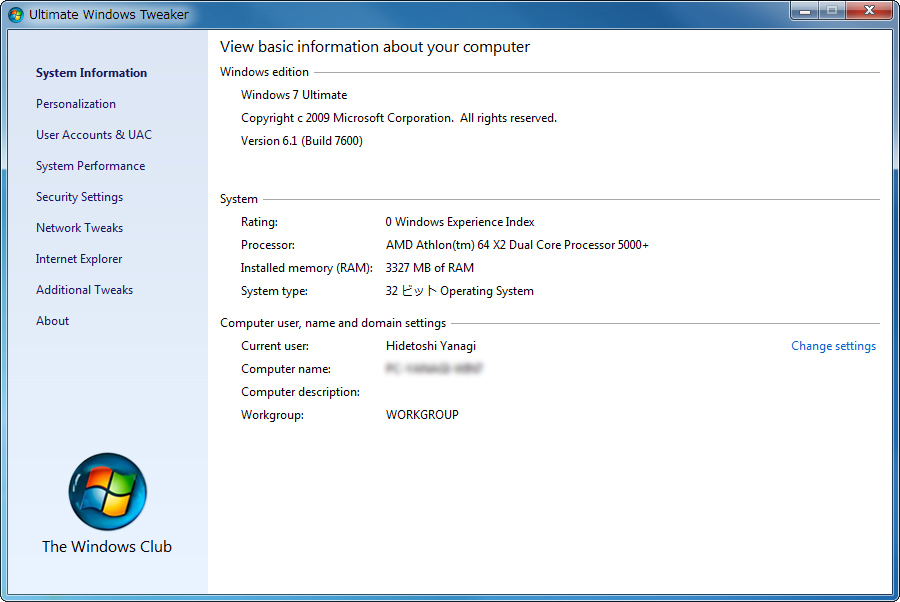Click the Processor label
This screenshot has width=900, height=602.
tap(267, 245)
